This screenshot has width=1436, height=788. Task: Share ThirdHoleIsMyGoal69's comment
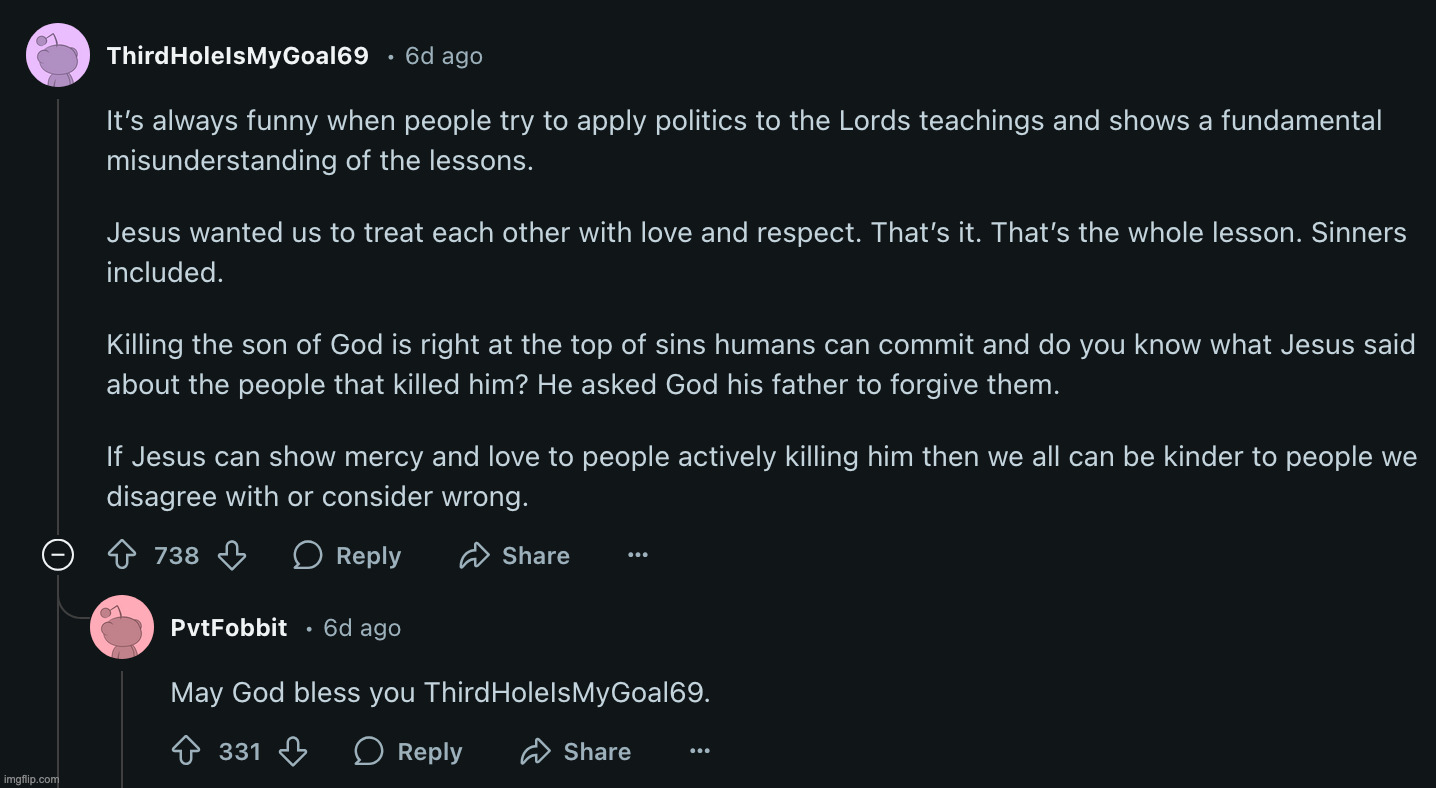(514, 555)
